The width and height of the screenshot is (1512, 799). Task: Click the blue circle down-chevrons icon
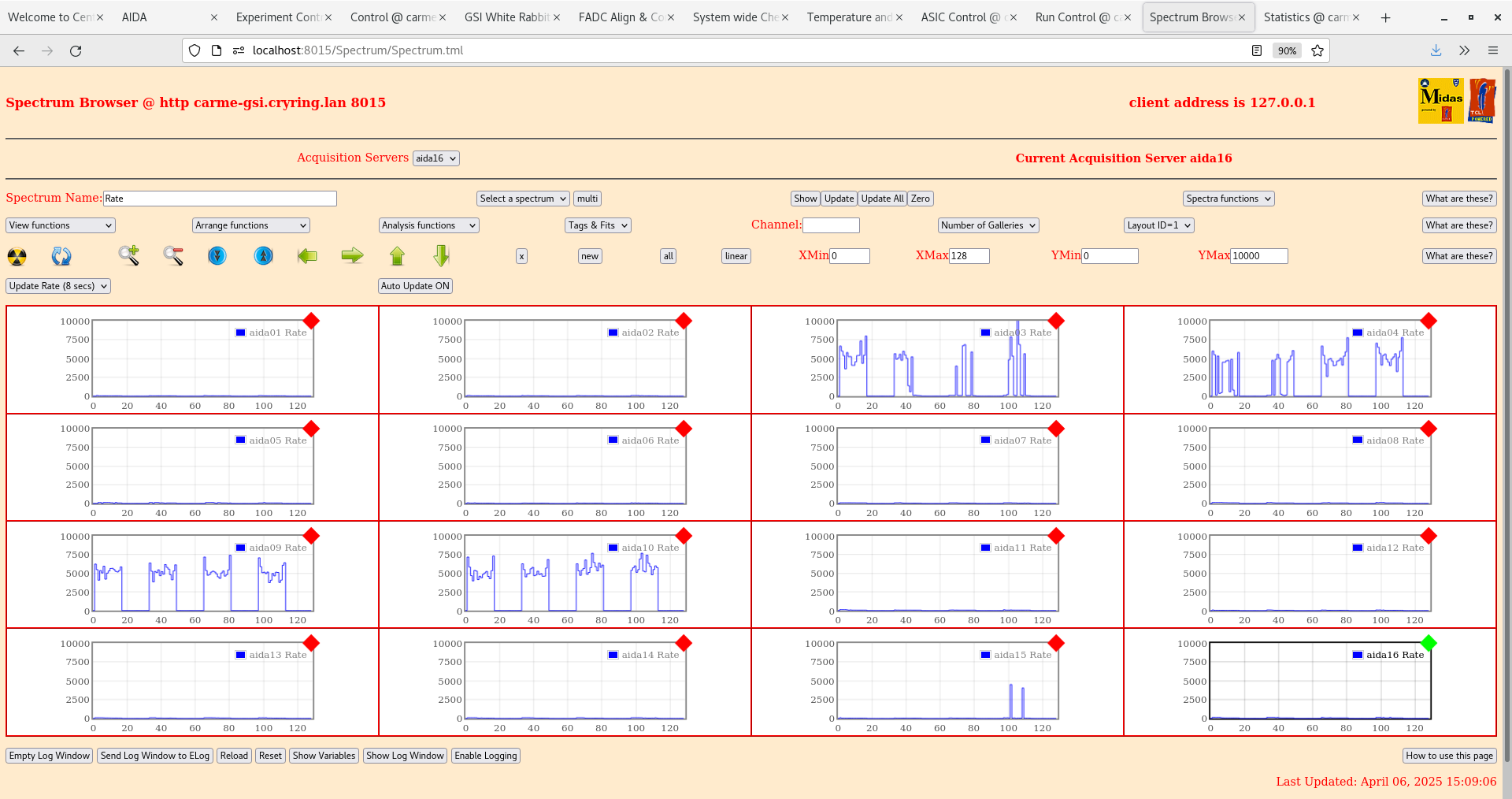pos(217,255)
